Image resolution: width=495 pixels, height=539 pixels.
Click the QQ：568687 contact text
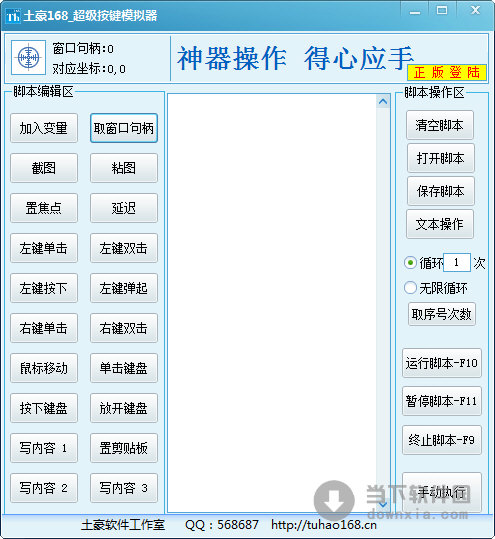tap(222, 525)
